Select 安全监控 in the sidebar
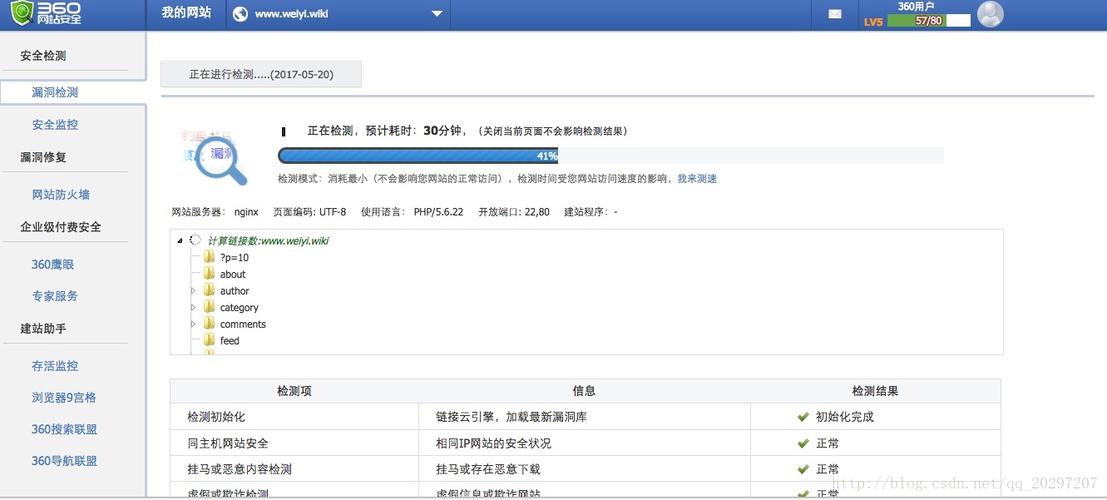 click(x=55, y=125)
